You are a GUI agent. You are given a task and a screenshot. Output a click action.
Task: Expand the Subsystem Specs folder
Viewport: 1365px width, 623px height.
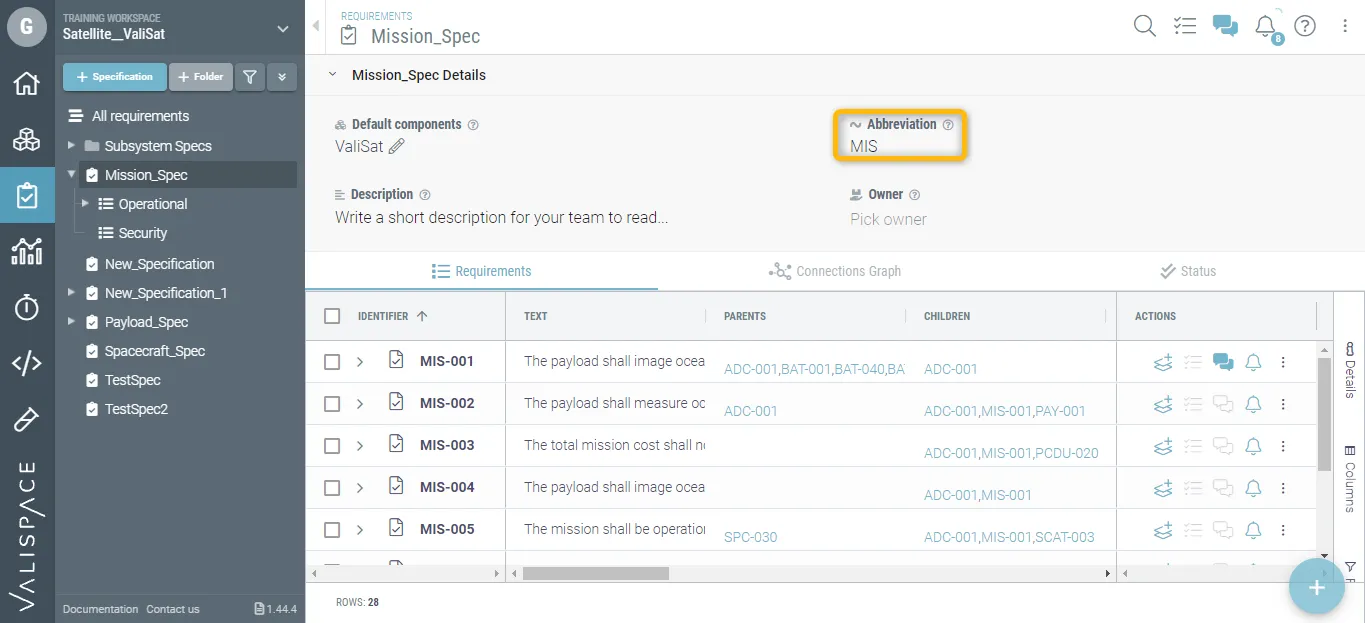coord(71,146)
